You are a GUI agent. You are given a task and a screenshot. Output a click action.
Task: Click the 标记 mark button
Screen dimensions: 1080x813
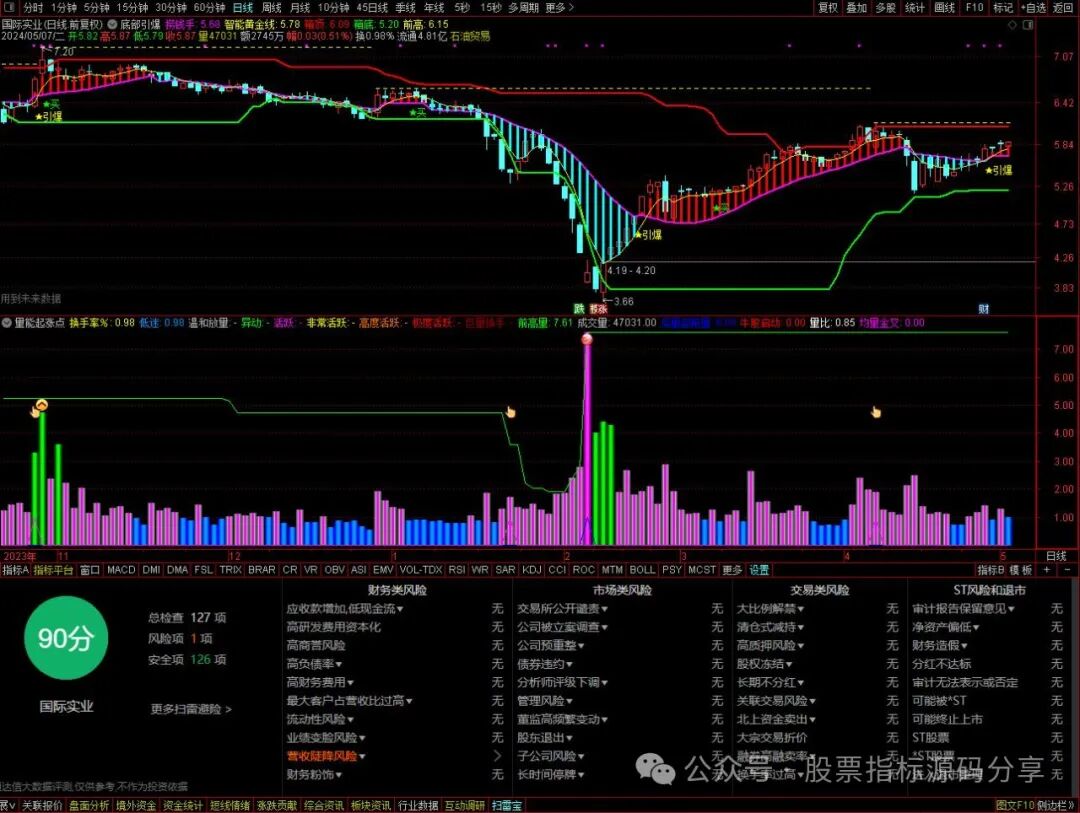pyautogui.click(x=1003, y=8)
